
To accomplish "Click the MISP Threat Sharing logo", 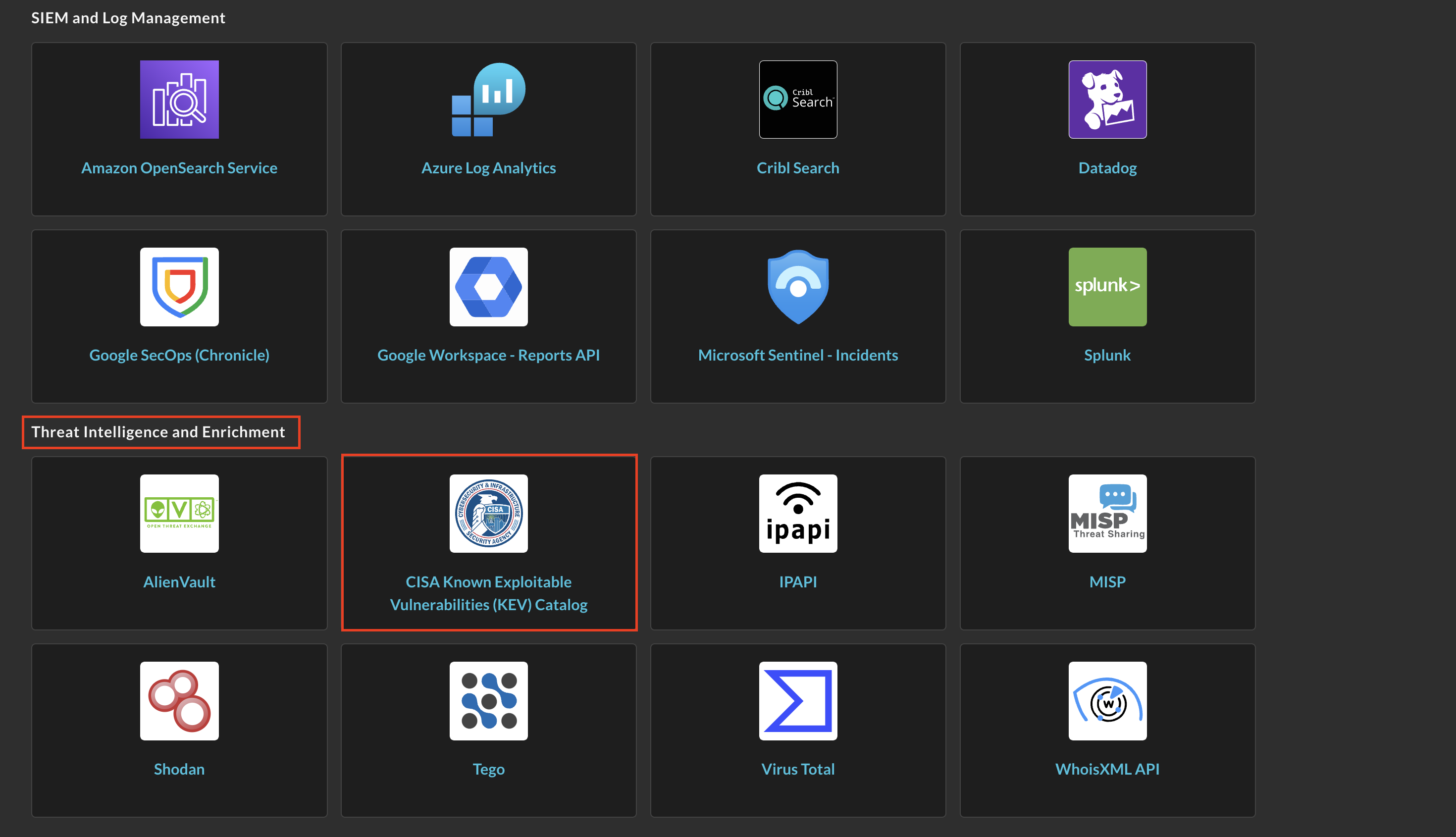I will (x=1107, y=514).
